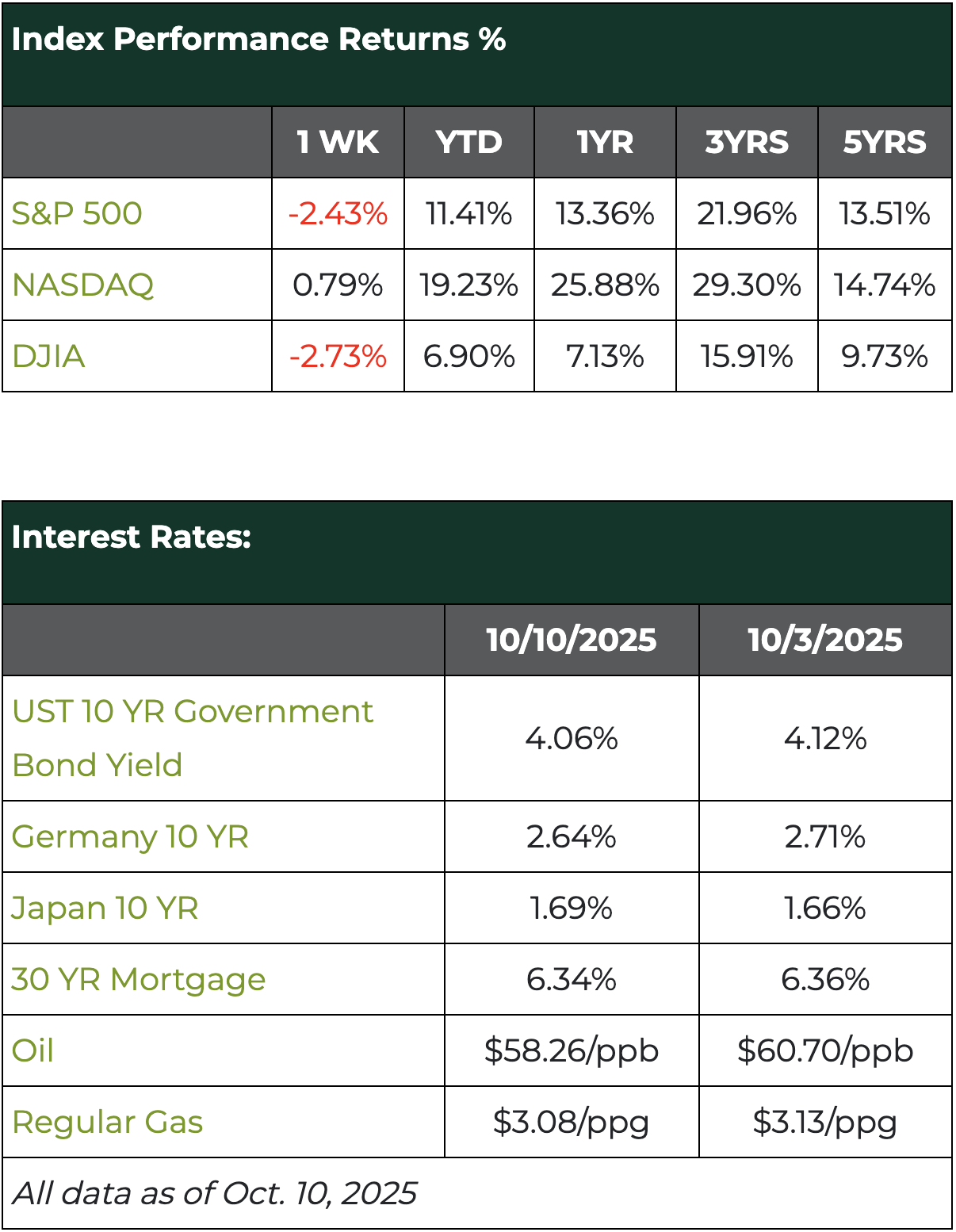
Task: Select the NASDAQ index label
Action: click(82, 285)
